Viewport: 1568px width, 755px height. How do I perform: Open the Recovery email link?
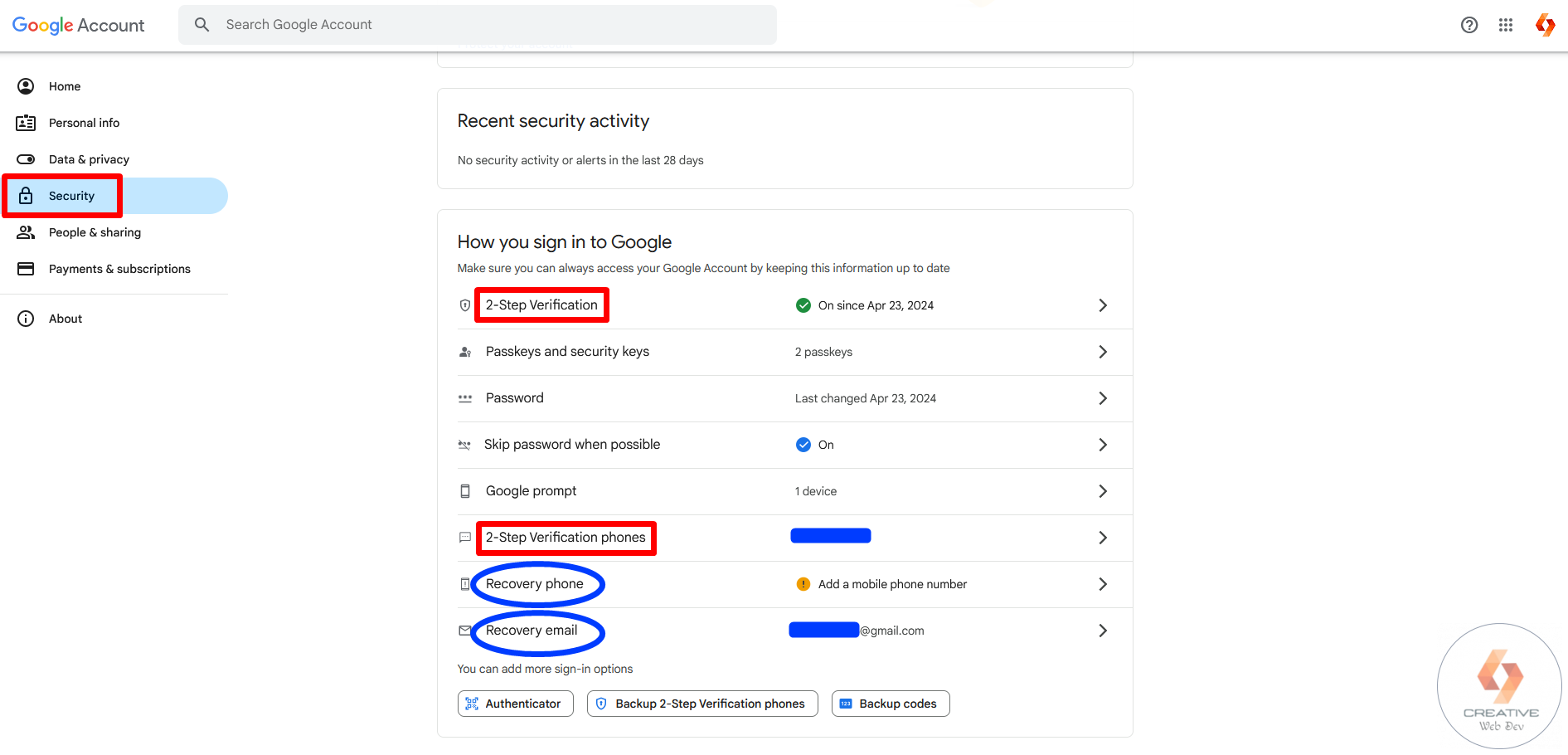click(x=532, y=631)
